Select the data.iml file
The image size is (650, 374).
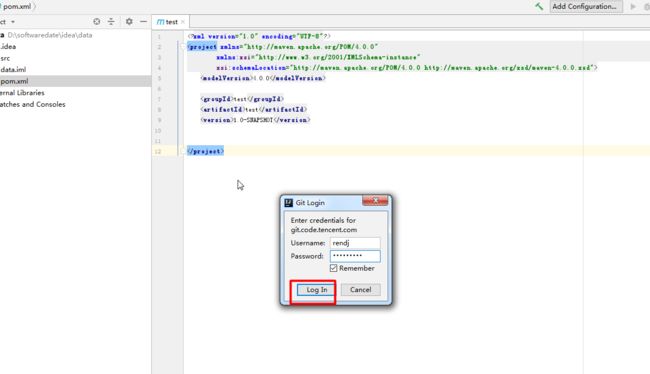13,70
